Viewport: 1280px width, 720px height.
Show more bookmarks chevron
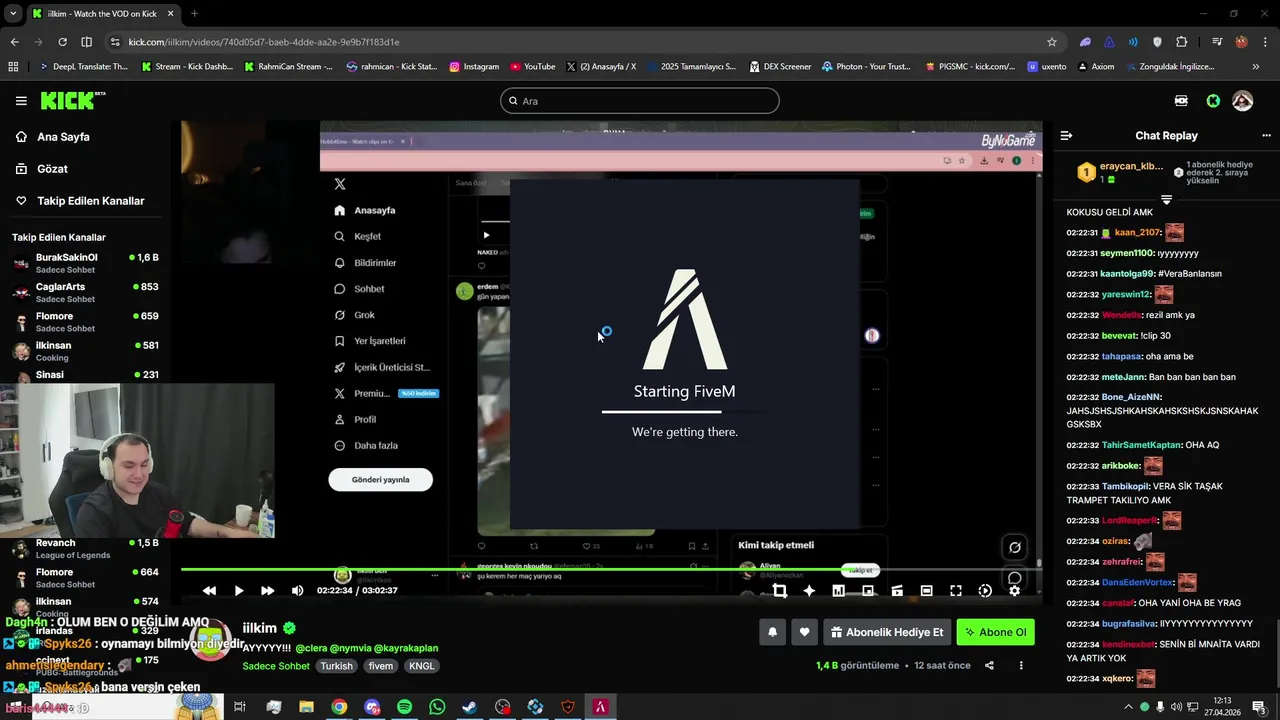click(1256, 67)
